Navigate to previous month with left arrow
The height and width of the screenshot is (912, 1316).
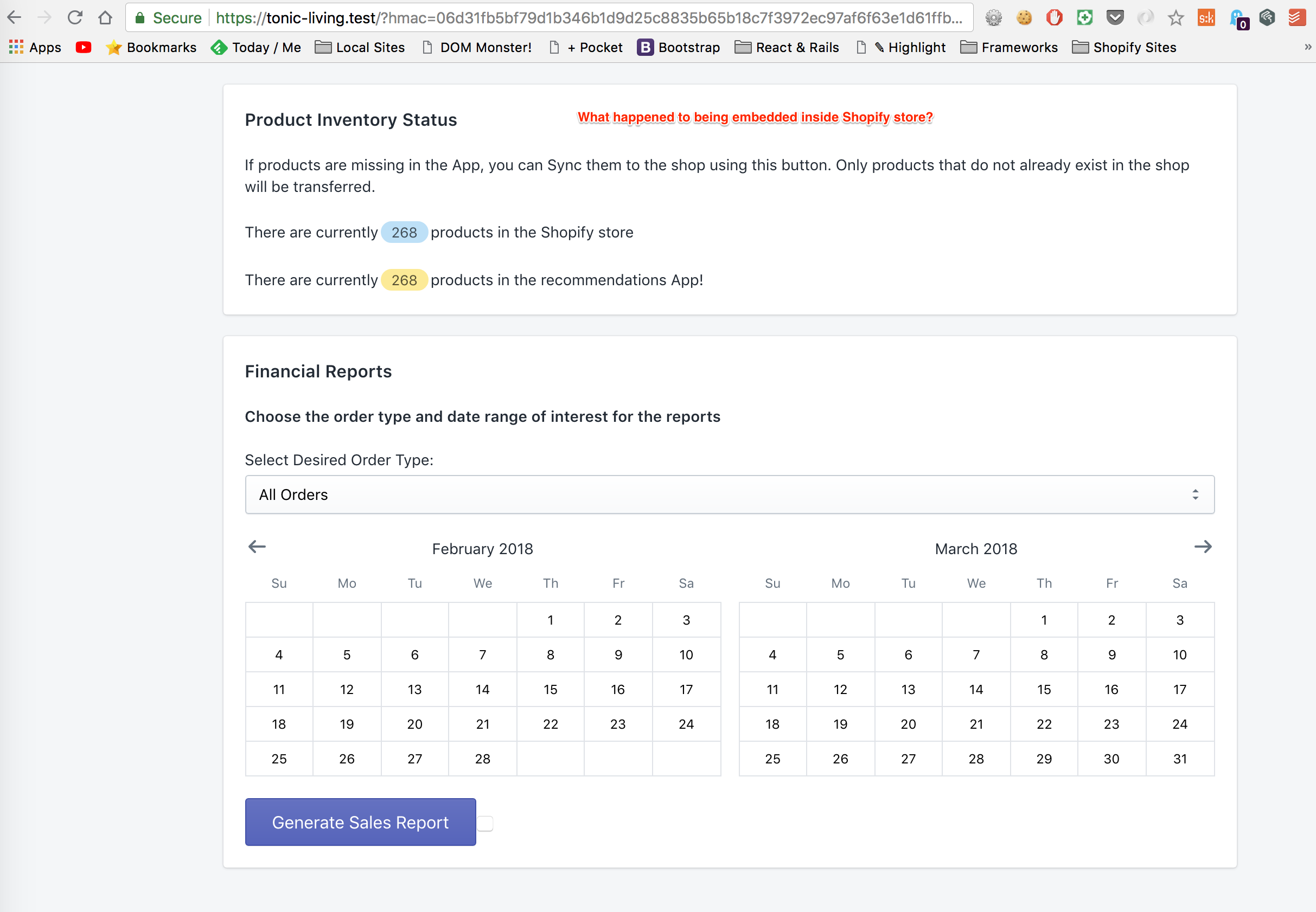(257, 547)
